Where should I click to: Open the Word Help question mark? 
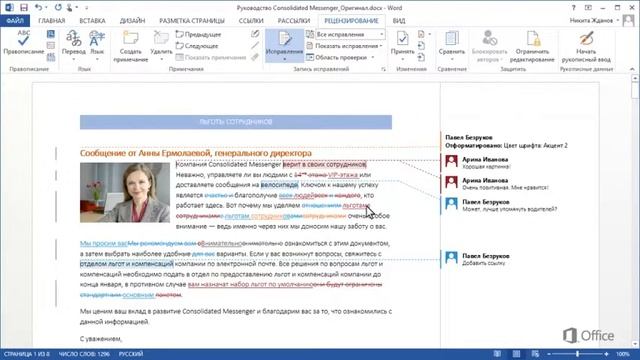[x=573, y=8]
